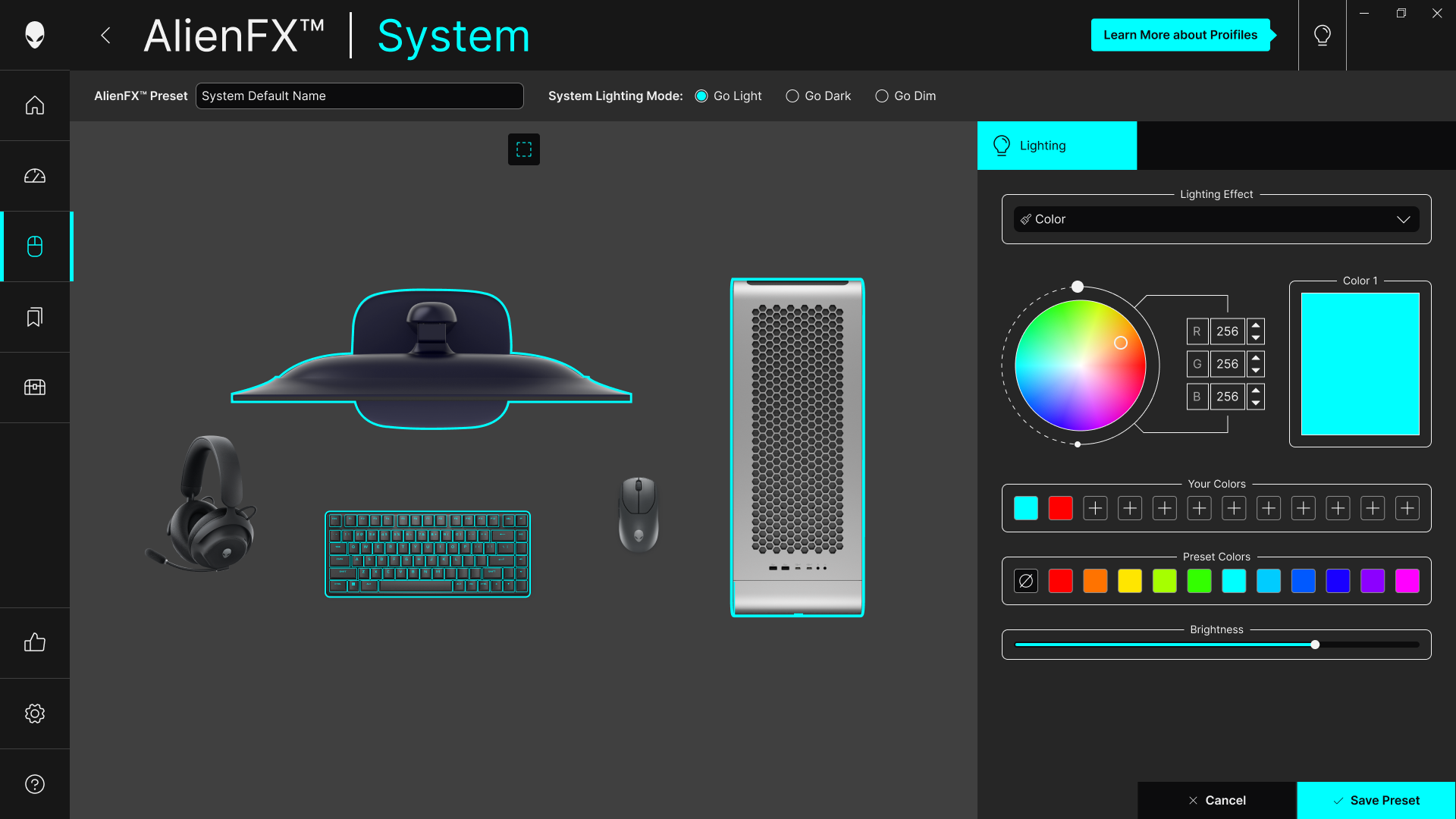Decrease the R value with down arrow

1256,338
